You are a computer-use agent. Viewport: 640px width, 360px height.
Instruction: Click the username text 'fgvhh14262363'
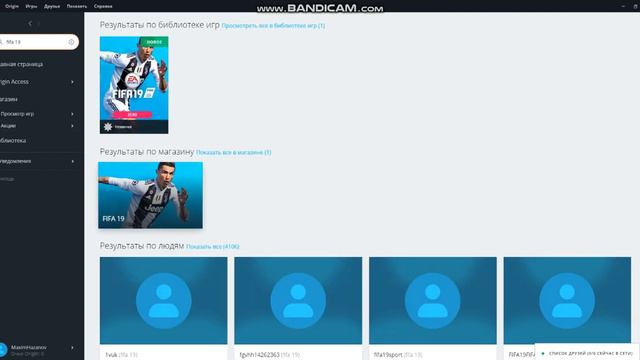pos(260,355)
